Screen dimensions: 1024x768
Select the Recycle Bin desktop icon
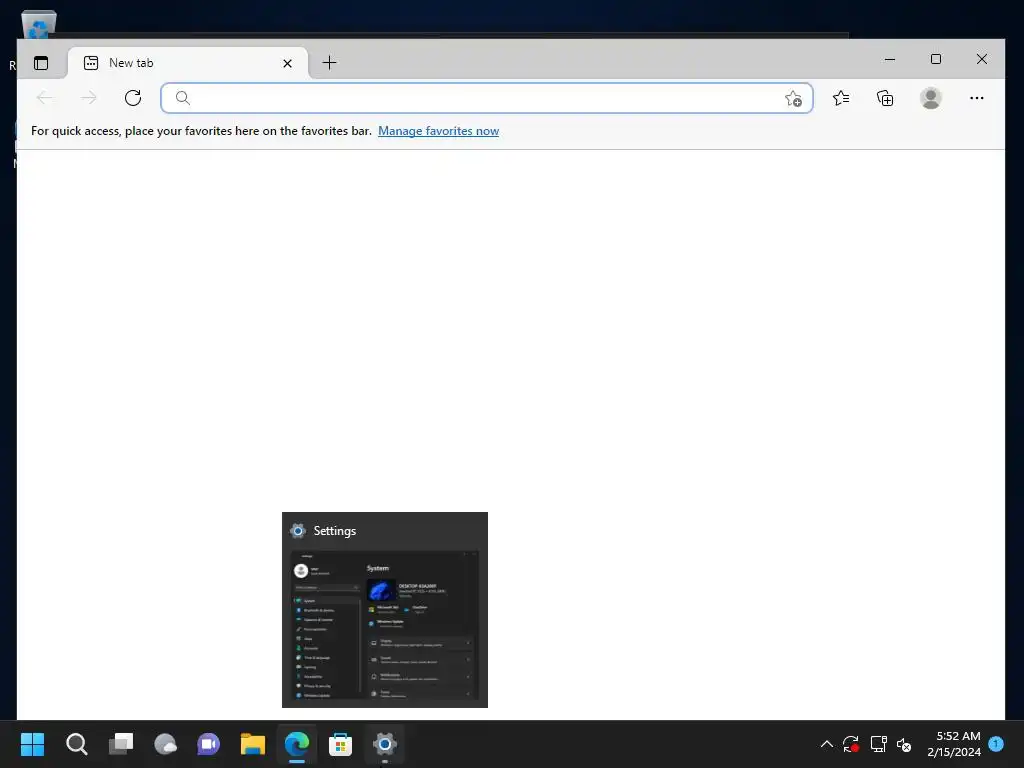(39, 25)
